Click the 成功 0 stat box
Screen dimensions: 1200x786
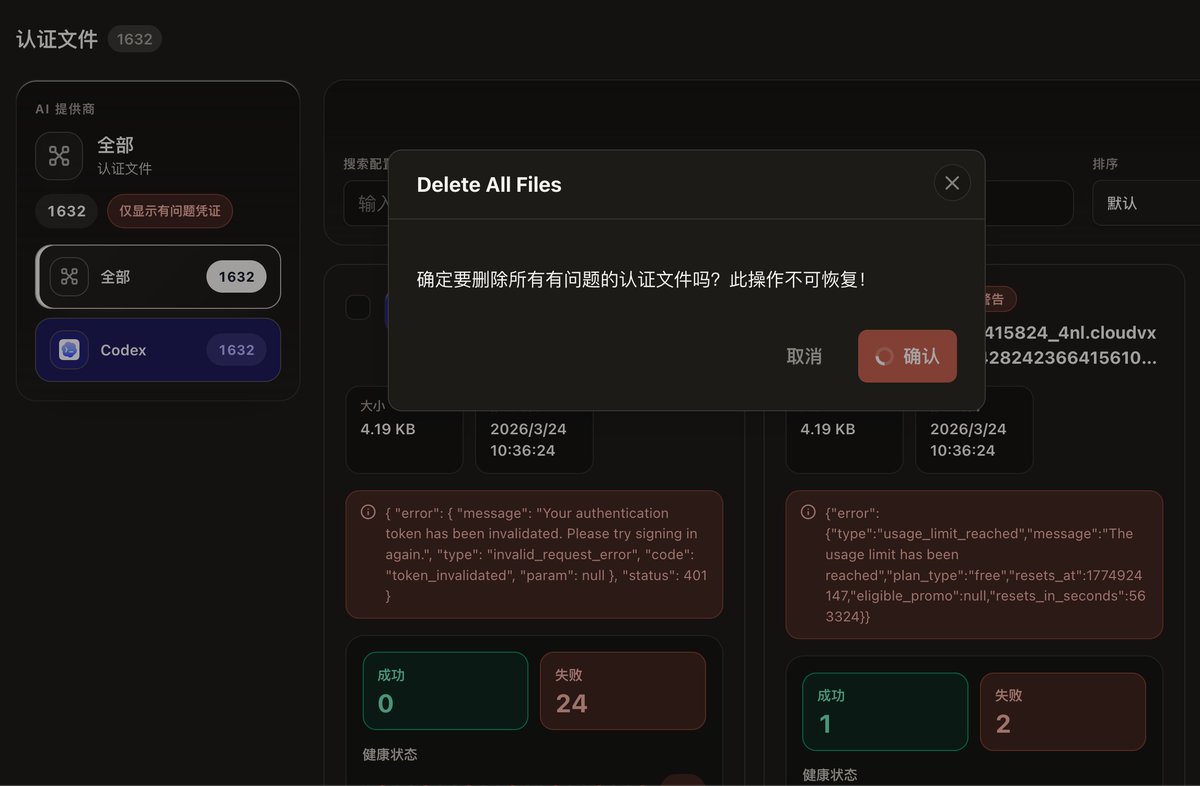[x=445, y=691]
